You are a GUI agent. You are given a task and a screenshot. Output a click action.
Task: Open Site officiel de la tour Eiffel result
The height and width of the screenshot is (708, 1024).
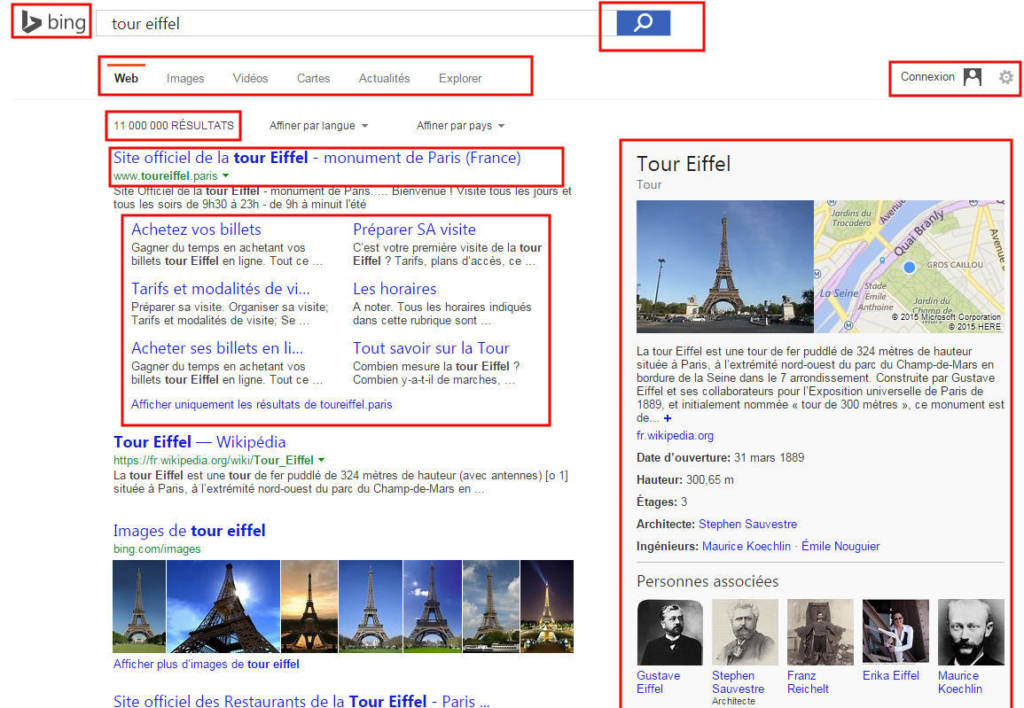[x=317, y=157]
